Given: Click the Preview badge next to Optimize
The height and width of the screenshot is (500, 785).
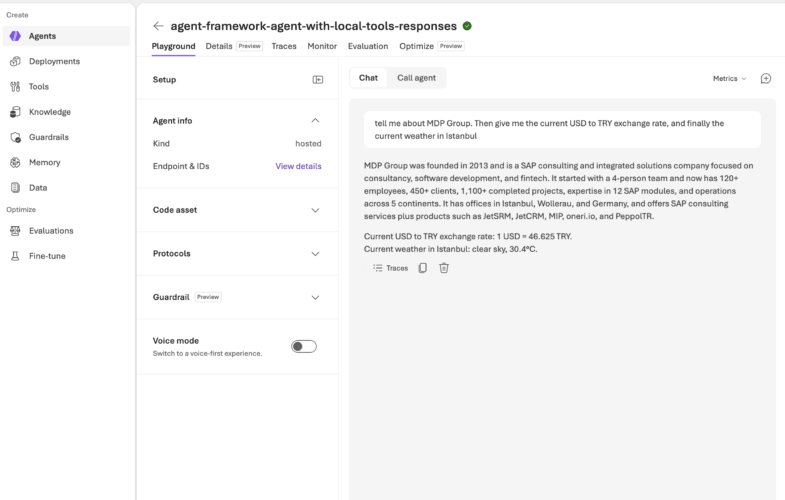Looking at the screenshot, I should 451,46.
